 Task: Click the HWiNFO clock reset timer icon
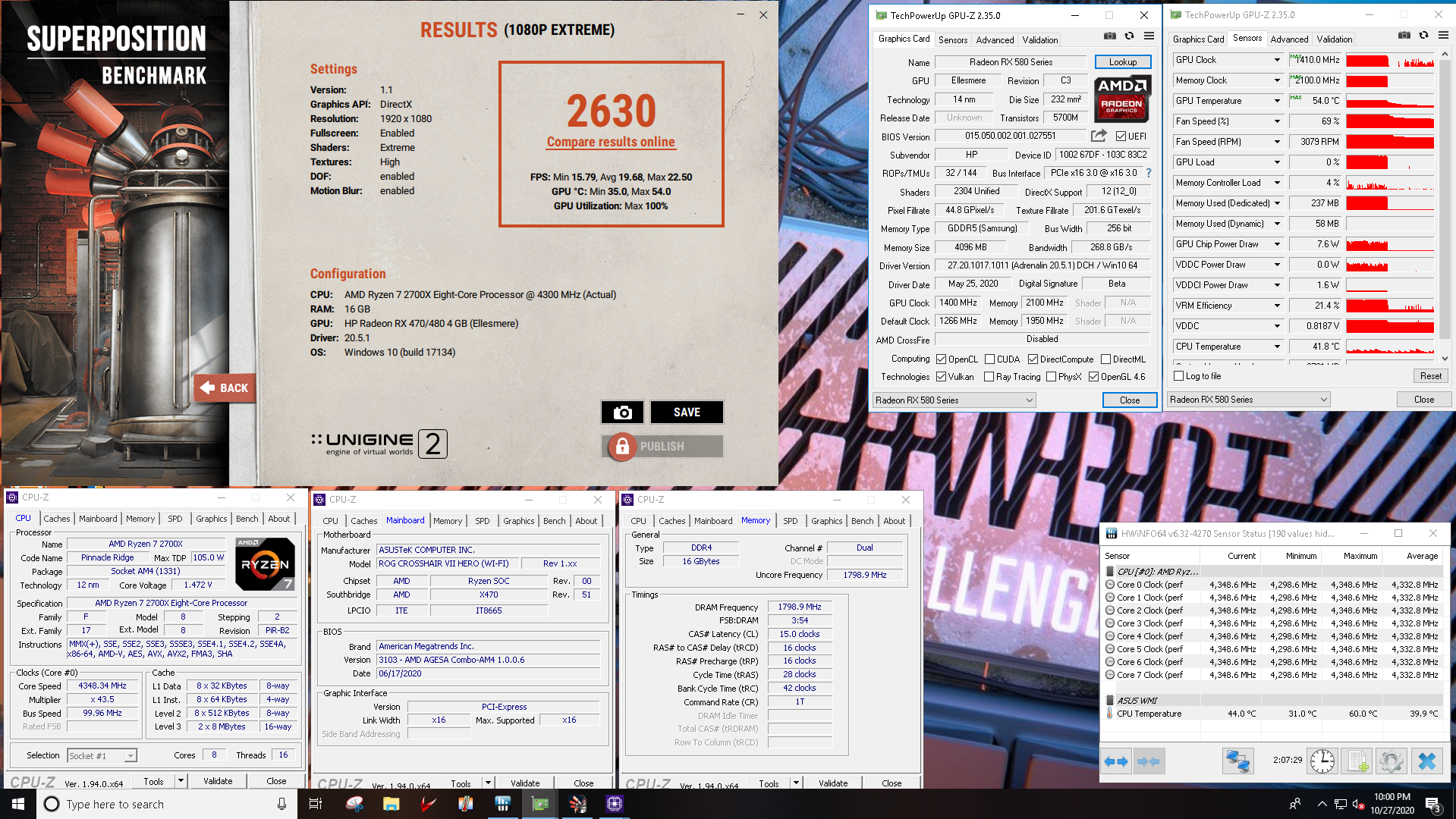click(1322, 761)
